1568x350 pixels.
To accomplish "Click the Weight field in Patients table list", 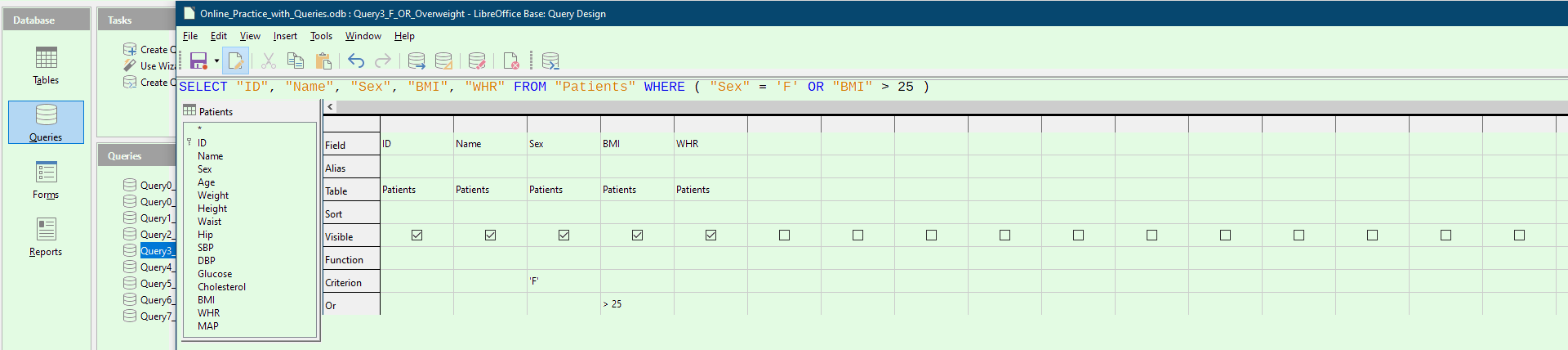I will 212,195.
